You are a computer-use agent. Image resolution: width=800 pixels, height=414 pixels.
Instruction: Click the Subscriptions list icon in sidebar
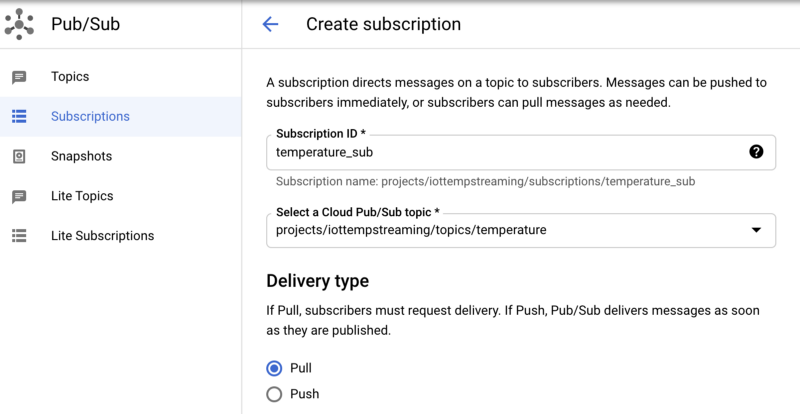(x=19, y=117)
